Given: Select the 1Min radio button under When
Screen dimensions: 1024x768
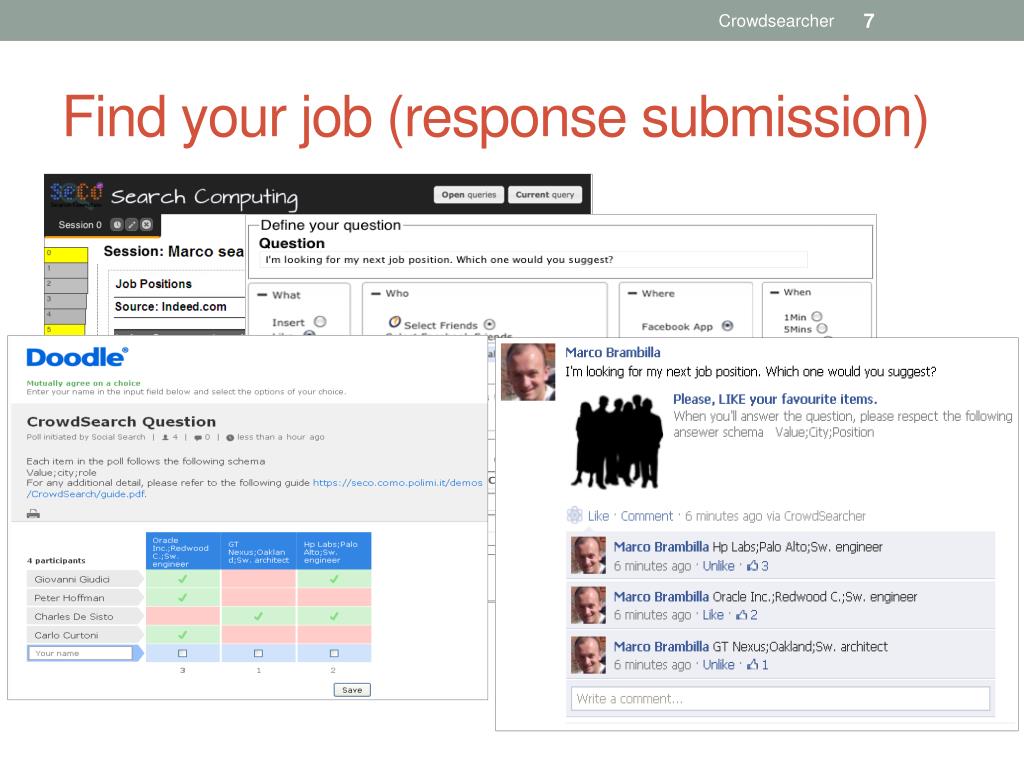Looking at the screenshot, I should pyautogui.click(x=816, y=316).
